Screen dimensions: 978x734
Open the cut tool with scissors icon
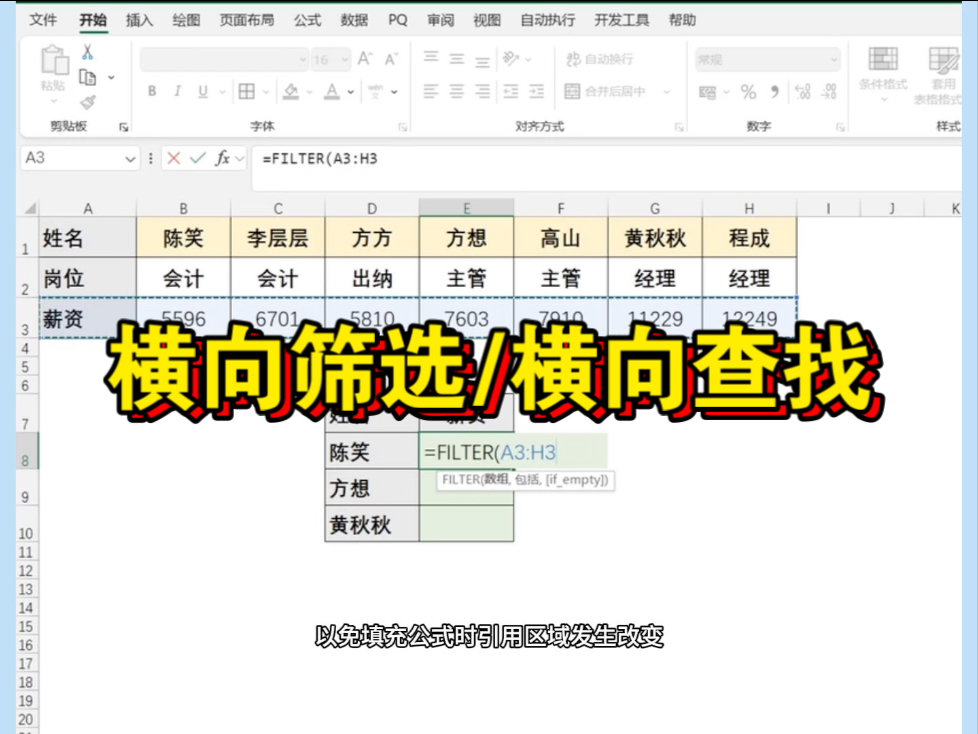click(x=87, y=52)
